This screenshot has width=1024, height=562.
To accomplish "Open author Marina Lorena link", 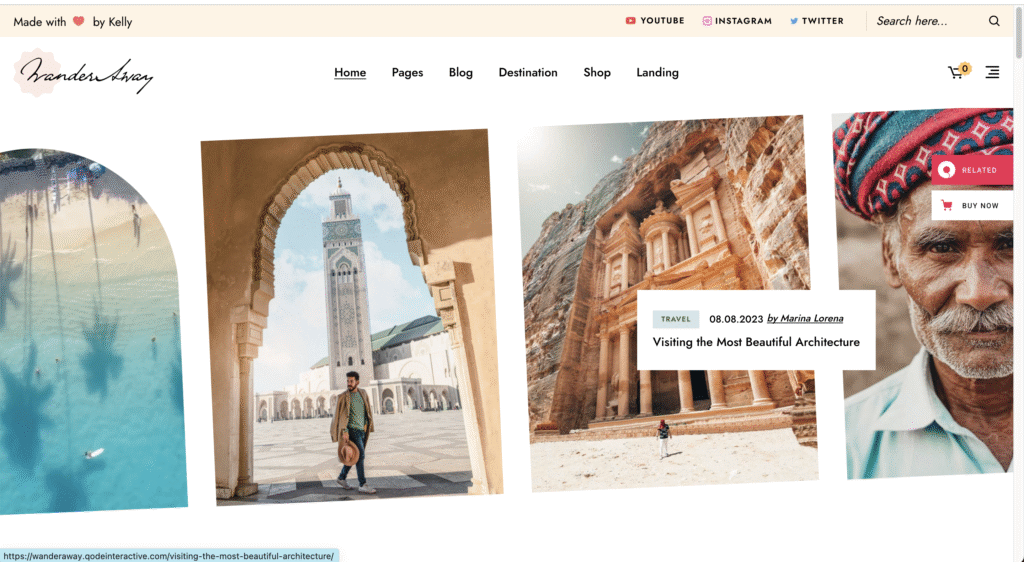I will click(805, 319).
